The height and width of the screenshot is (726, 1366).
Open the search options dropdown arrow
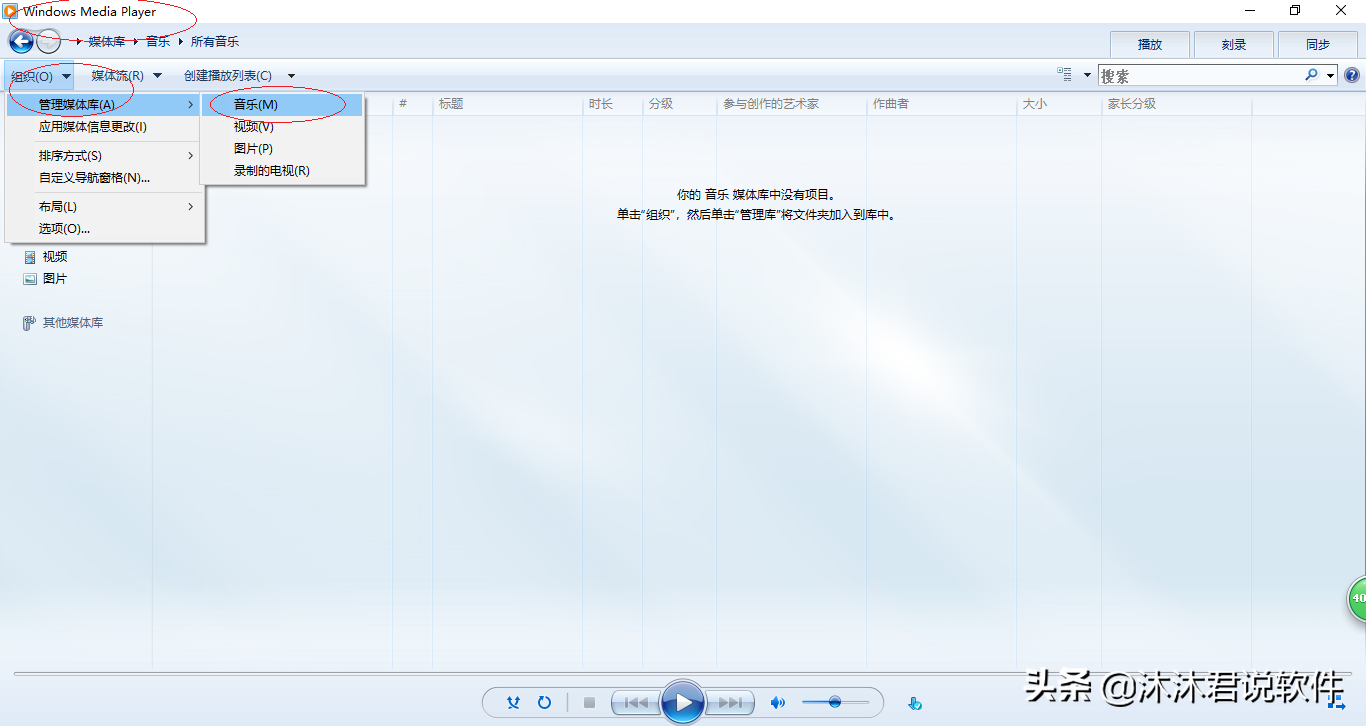coord(1330,76)
